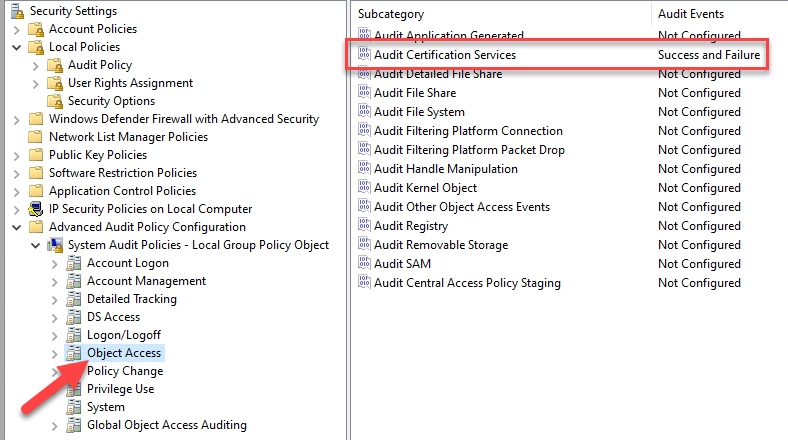Viewport: 788px width, 440px height.
Task: Click the IP Security Policies icon
Action: [x=37, y=209]
